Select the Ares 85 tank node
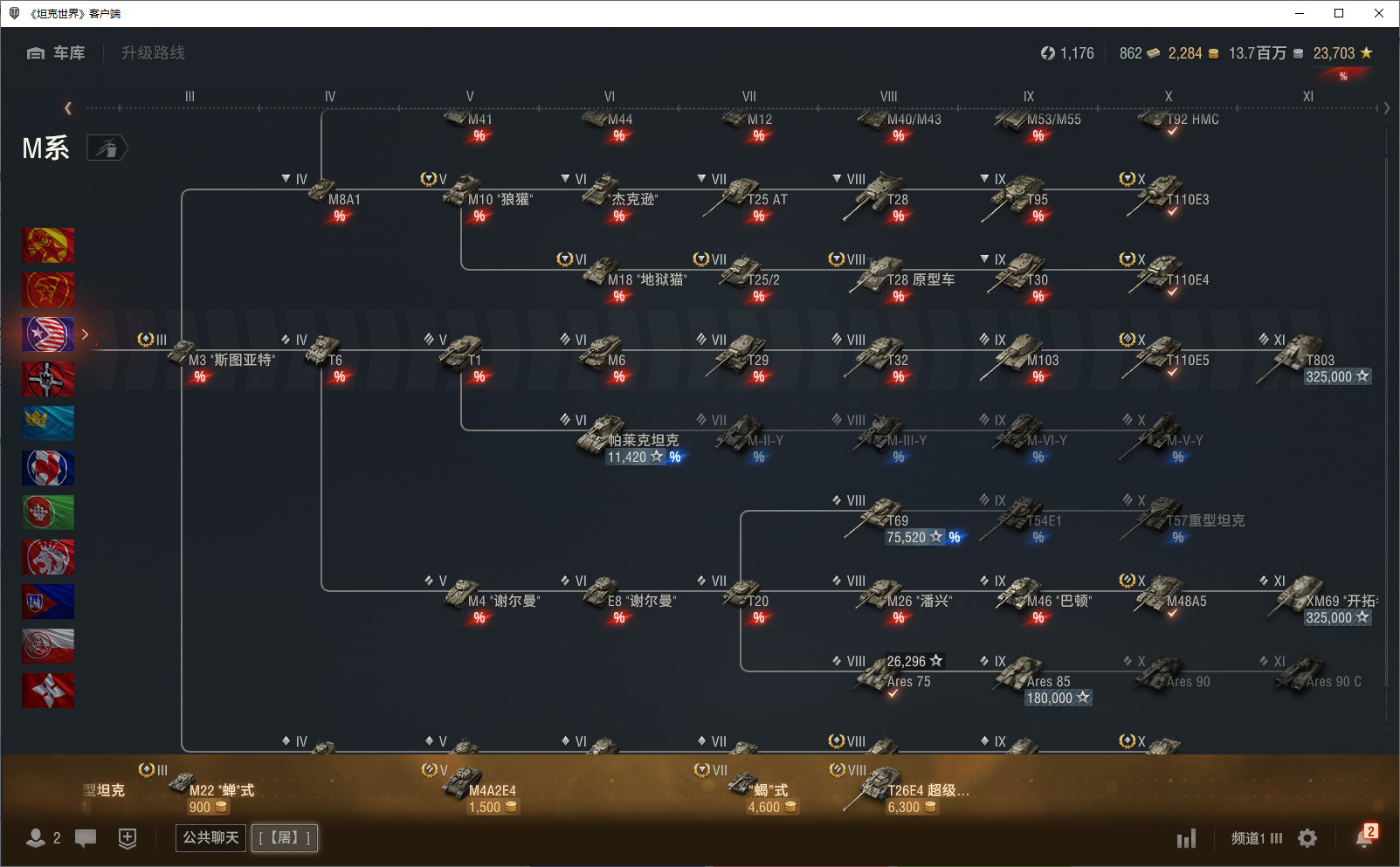 coord(1035,679)
